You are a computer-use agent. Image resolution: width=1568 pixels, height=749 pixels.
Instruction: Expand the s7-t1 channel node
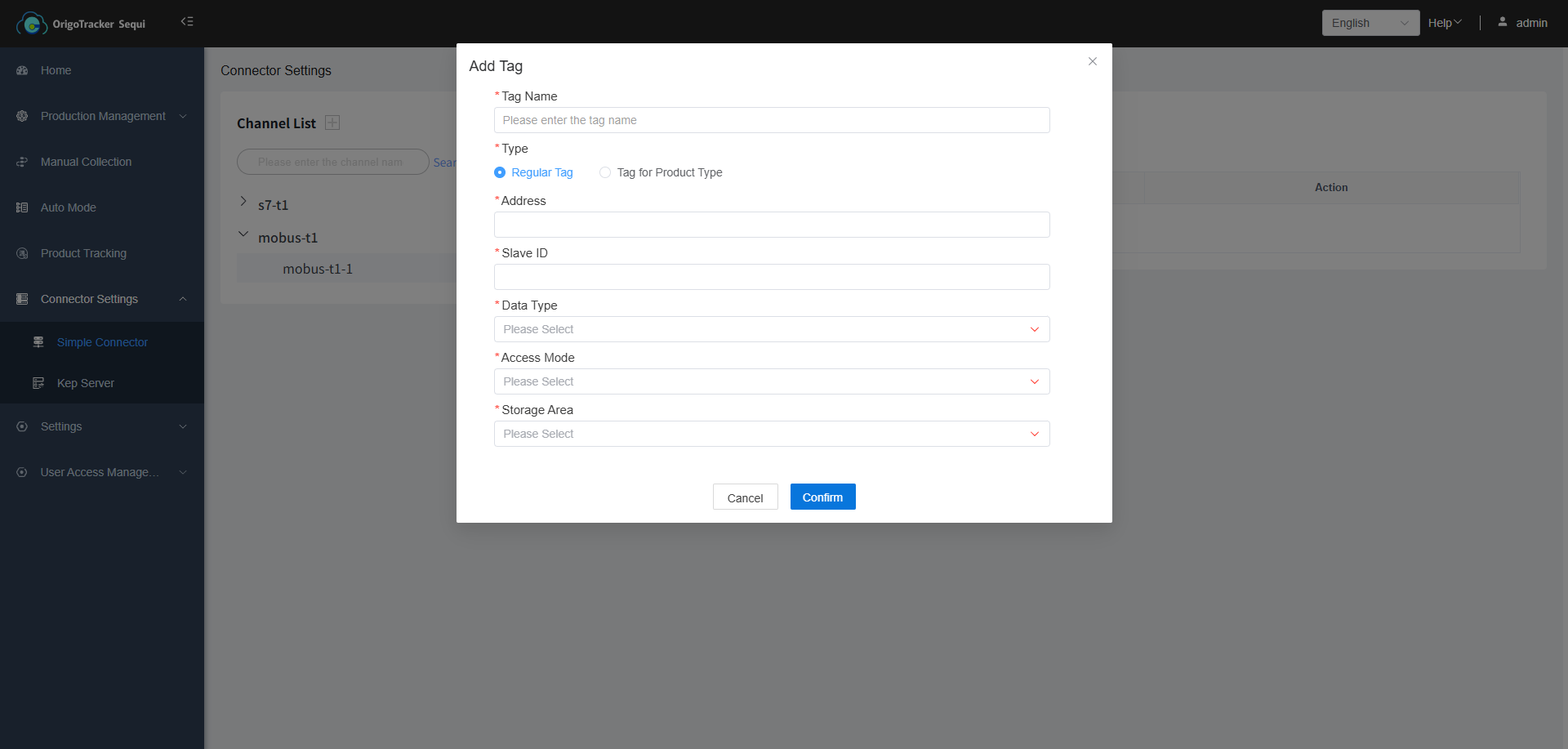point(243,202)
